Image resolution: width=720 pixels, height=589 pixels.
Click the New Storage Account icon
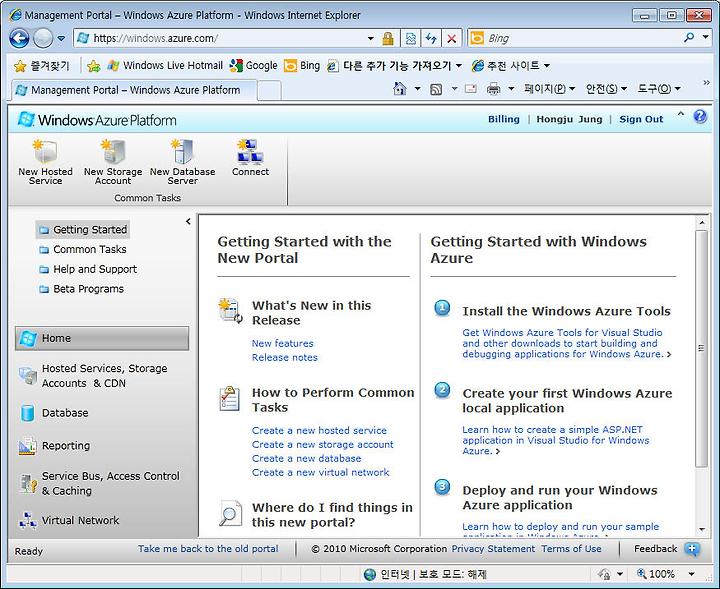(113, 151)
